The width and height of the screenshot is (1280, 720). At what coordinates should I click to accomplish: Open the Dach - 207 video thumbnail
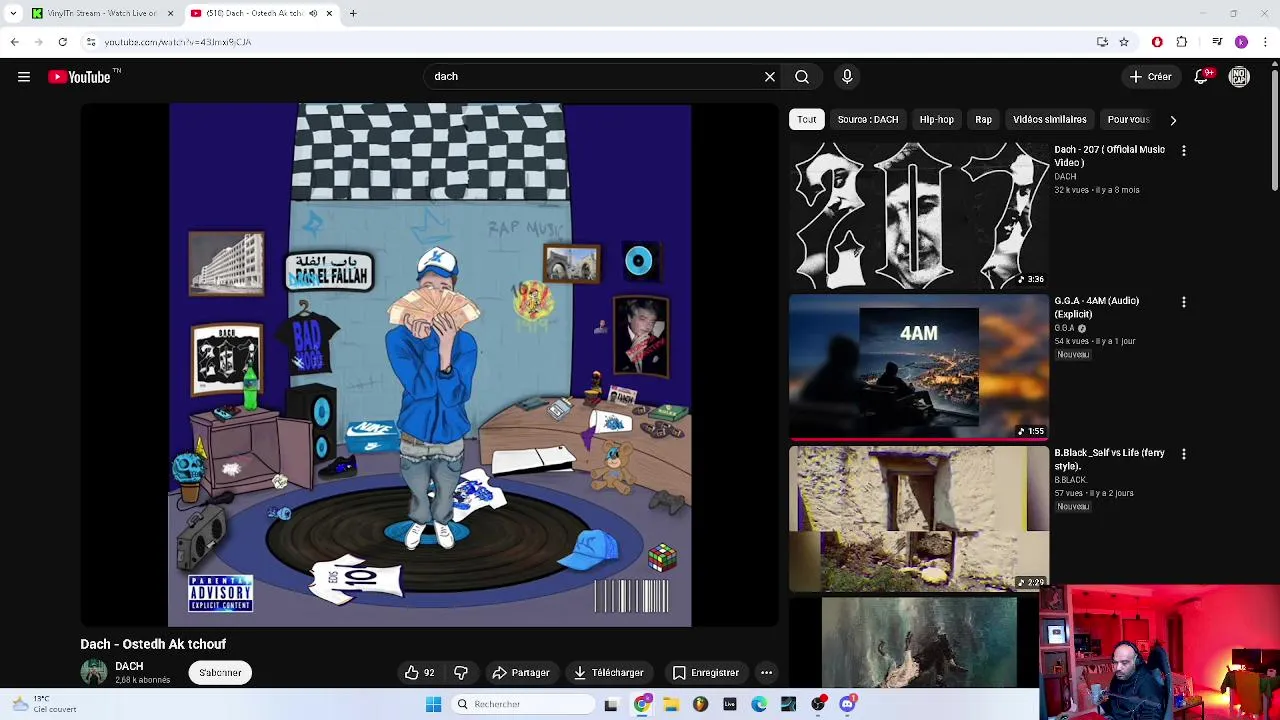pos(919,215)
